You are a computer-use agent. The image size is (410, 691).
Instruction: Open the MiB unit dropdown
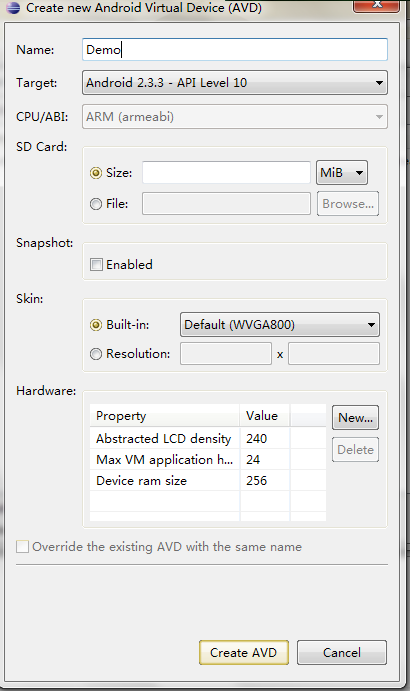click(342, 172)
